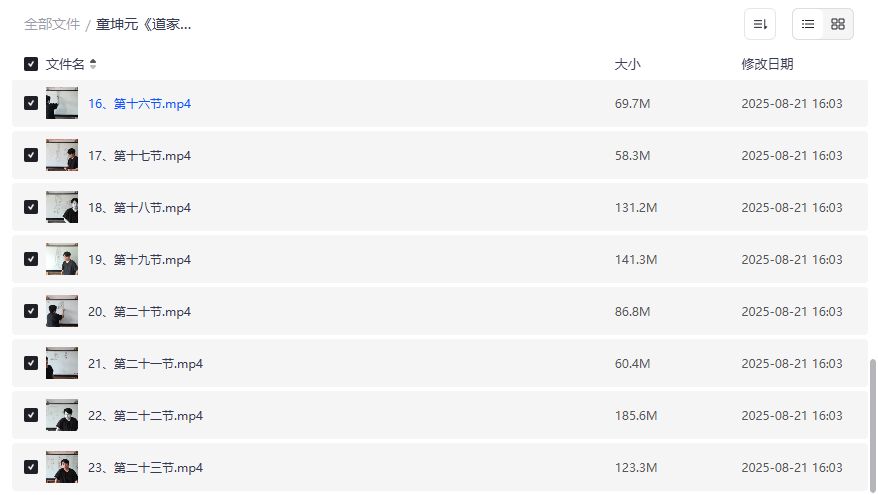Image resolution: width=878 pixels, height=495 pixels.
Task: Deselect the 22、第二十二节.mp4 checkbox
Action: tap(31, 415)
